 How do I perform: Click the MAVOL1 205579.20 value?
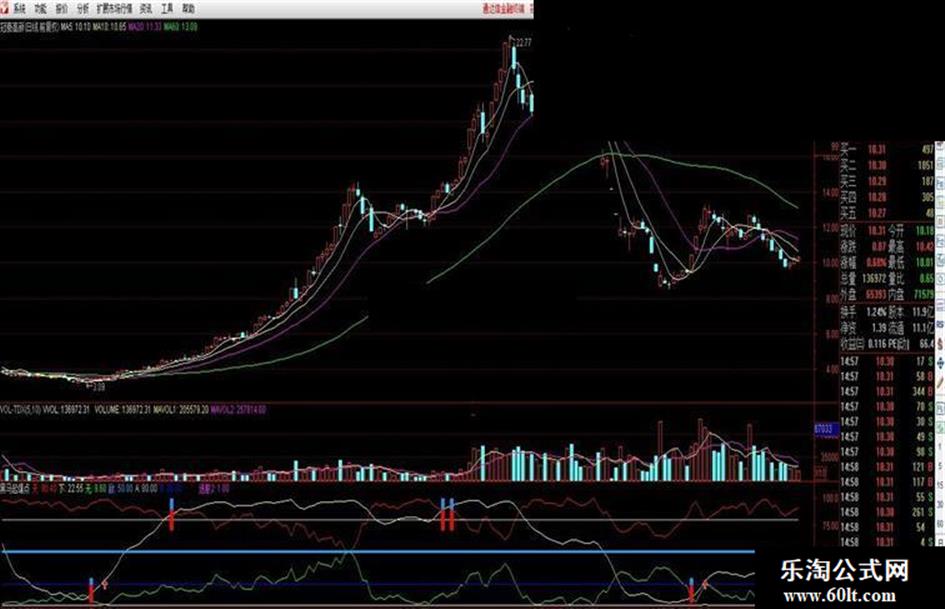coord(181,409)
